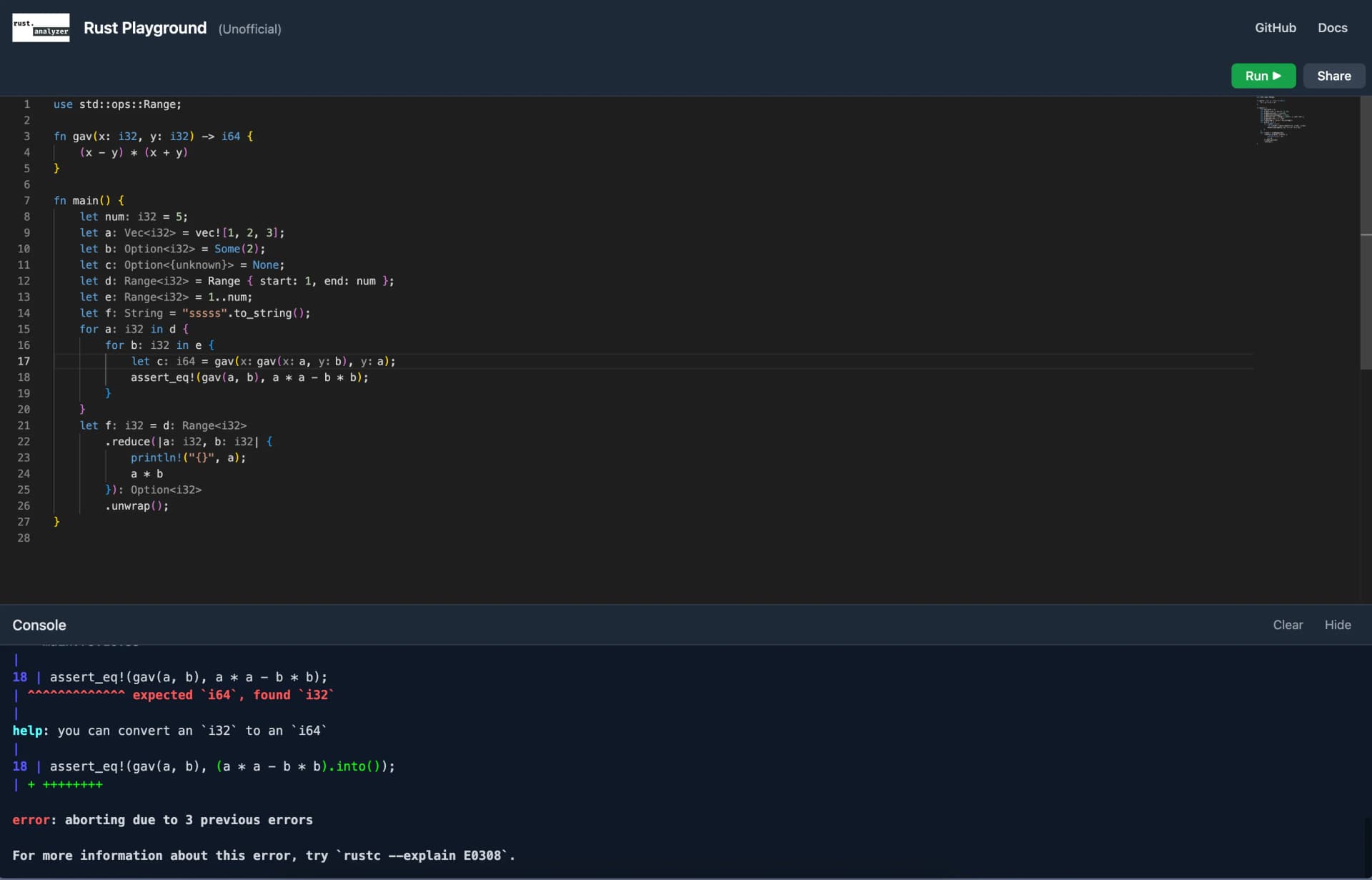Image resolution: width=1372 pixels, height=880 pixels.
Task: Click the '"sssss".to_string()' line
Action: tap(195, 313)
